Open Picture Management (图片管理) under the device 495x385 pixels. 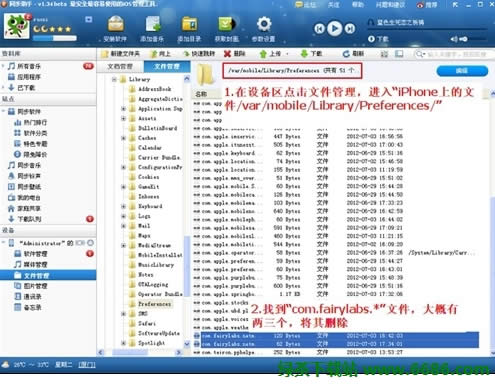coord(31,286)
